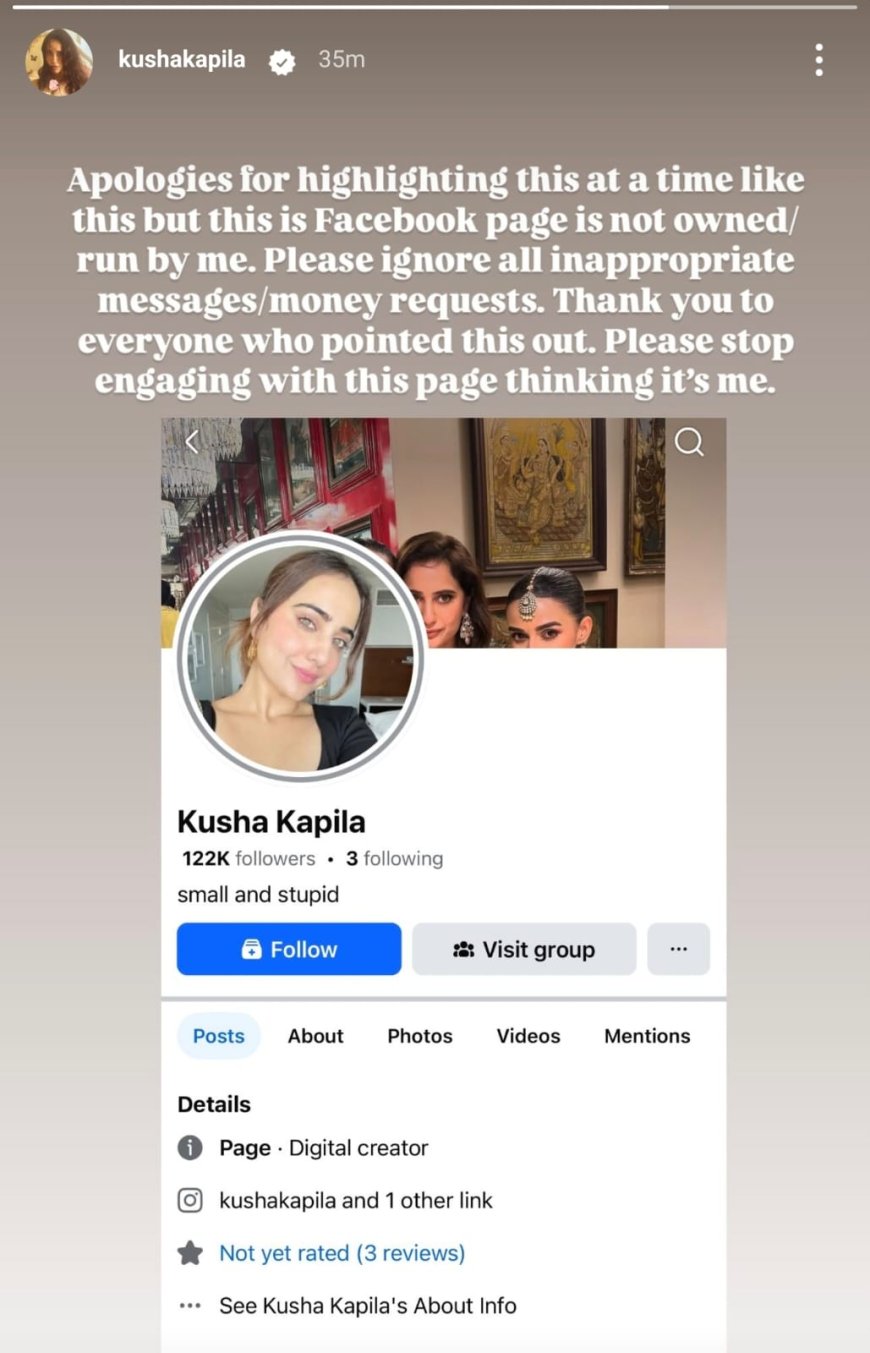The image size is (870, 1353).
Task: Click the Visit group button
Action: [x=524, y=949]
